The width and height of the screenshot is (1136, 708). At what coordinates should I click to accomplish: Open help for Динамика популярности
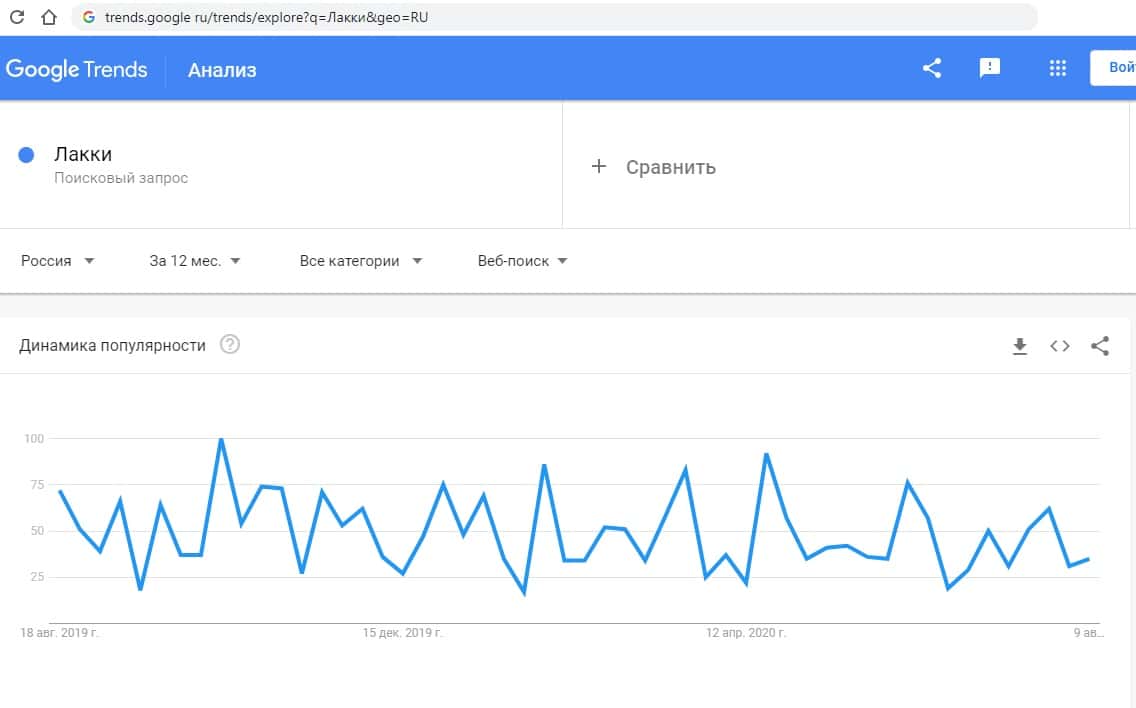click(x=230, y=345)
